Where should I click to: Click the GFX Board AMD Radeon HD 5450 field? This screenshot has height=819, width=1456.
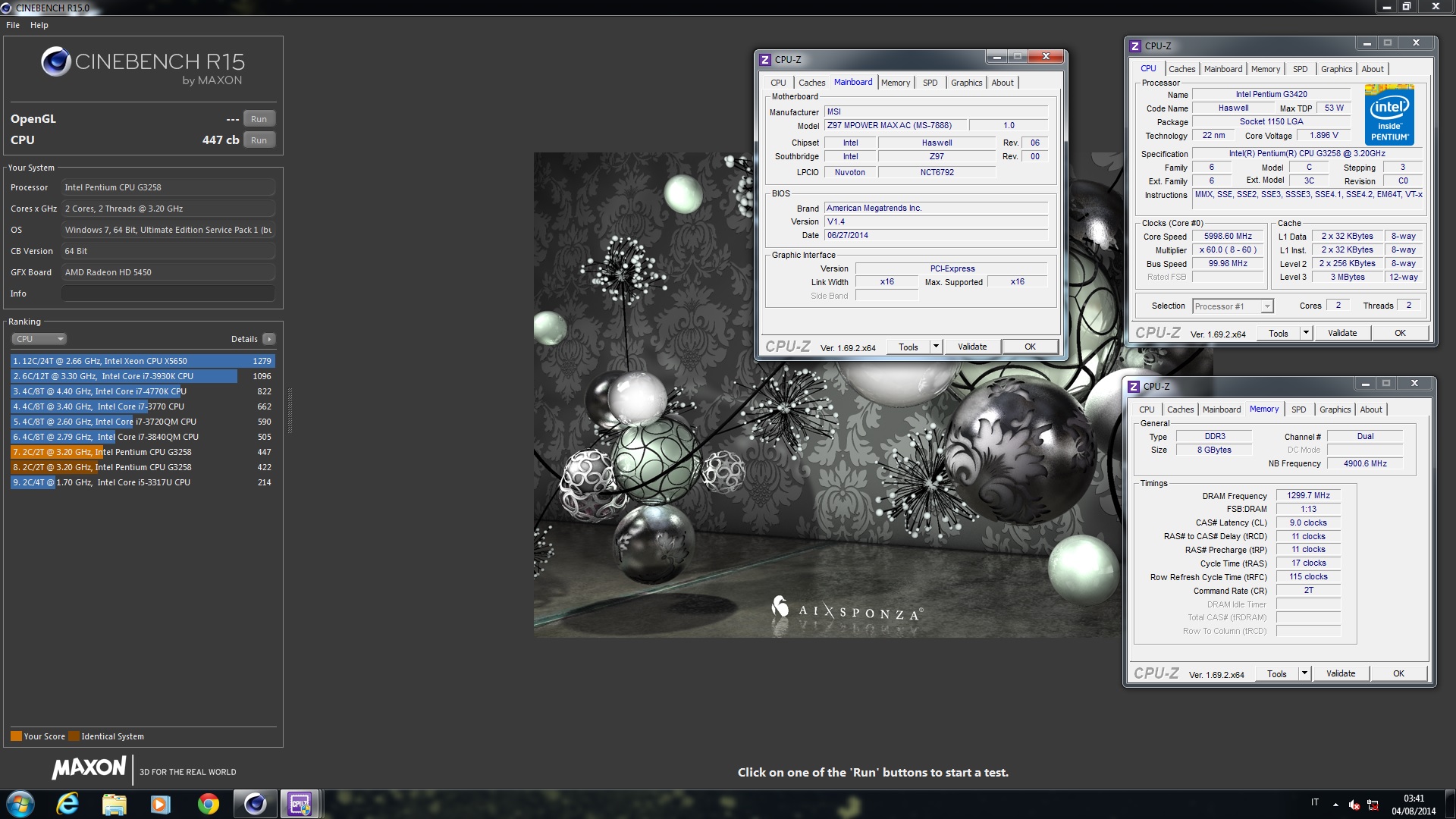(168, 272)
